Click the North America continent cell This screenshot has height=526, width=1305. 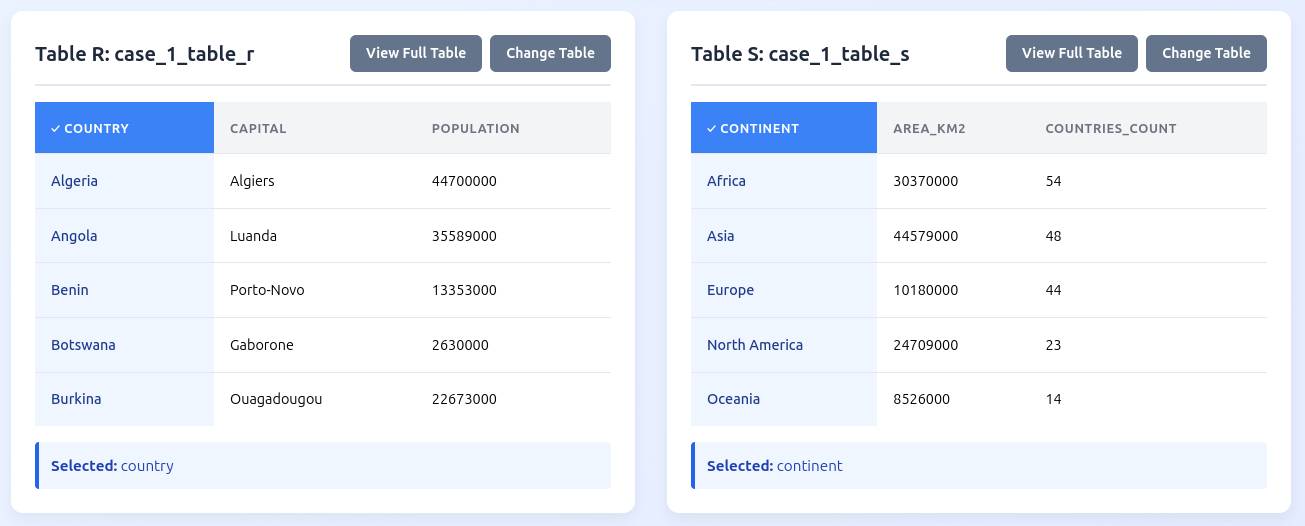click(x=754, y=345)
